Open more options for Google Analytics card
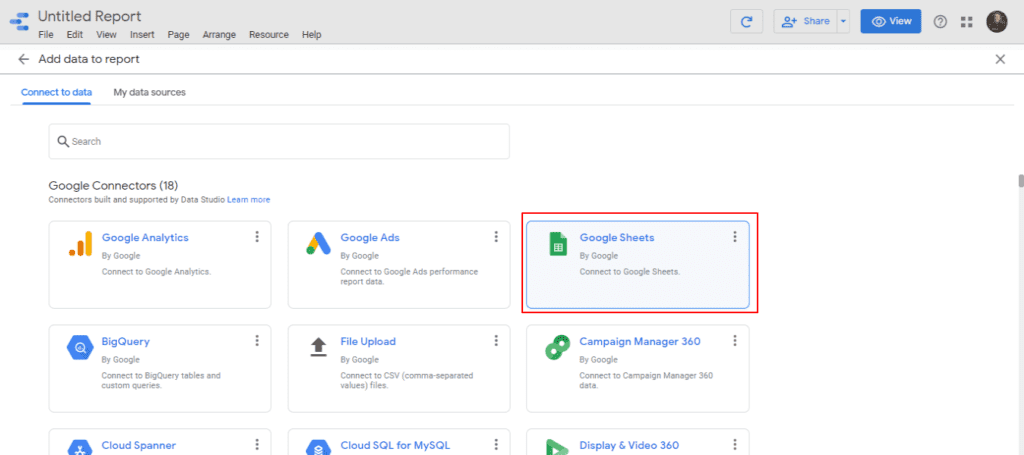 [257, 237]
